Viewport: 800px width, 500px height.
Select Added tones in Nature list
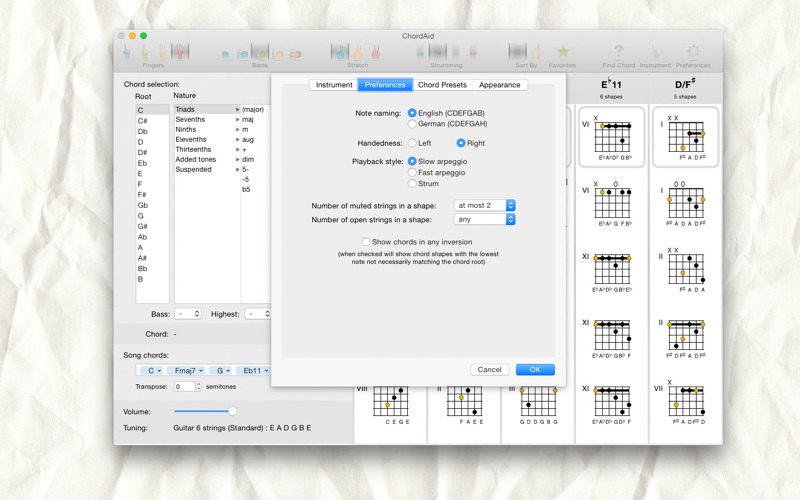click(x=207, y=159)
